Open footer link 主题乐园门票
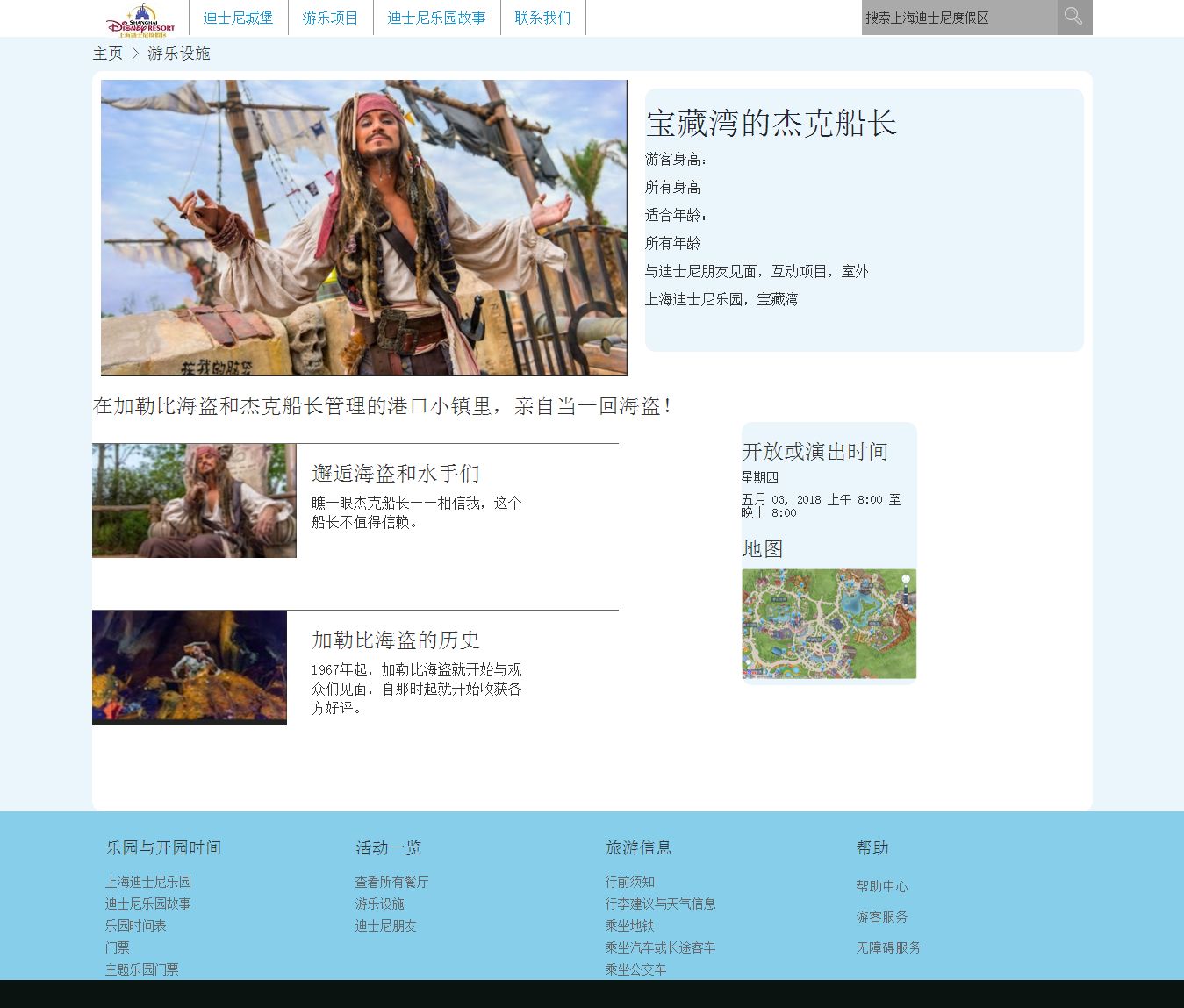 point(142,969)
